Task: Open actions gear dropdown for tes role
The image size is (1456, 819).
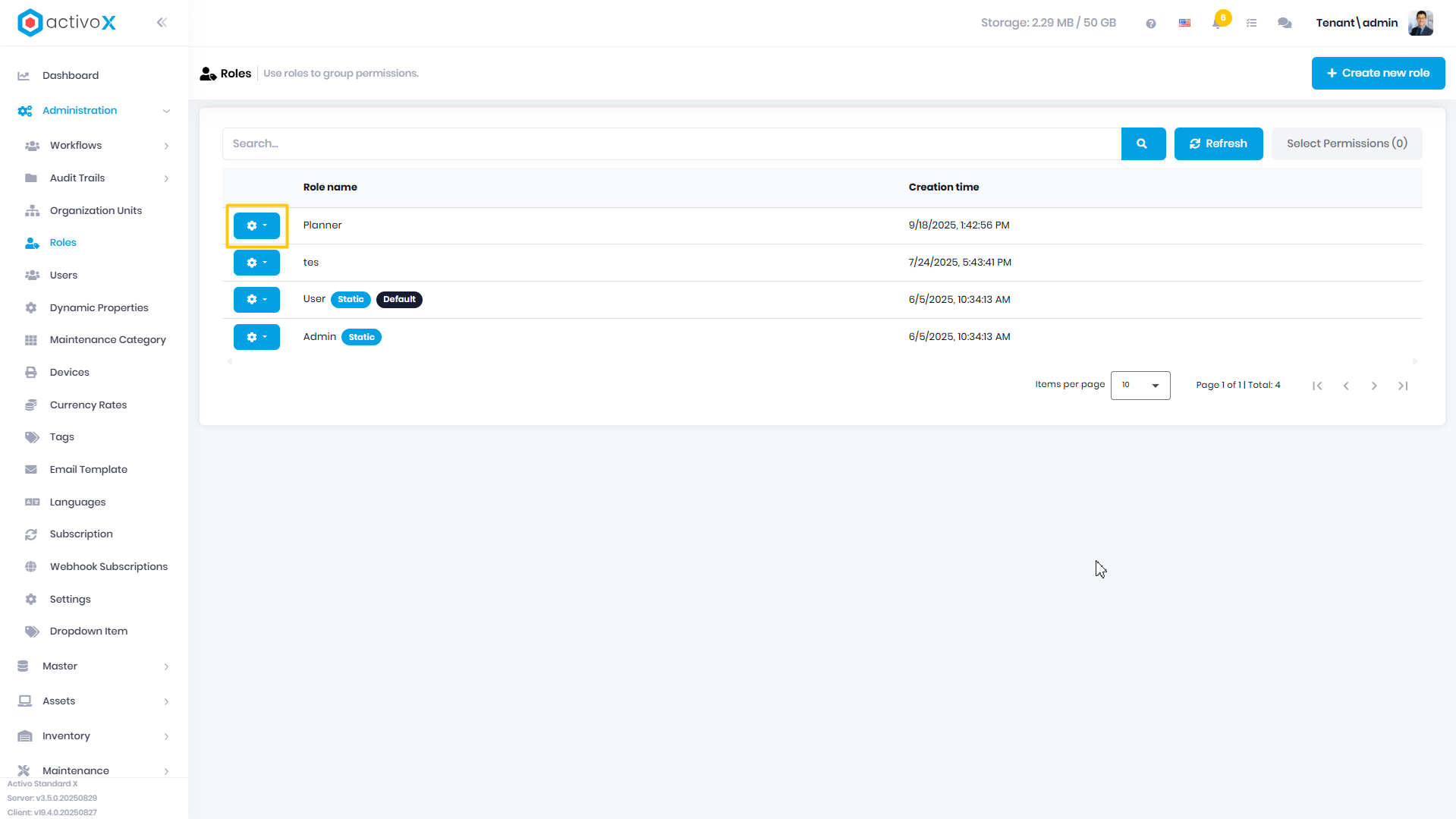Action: 256,263
